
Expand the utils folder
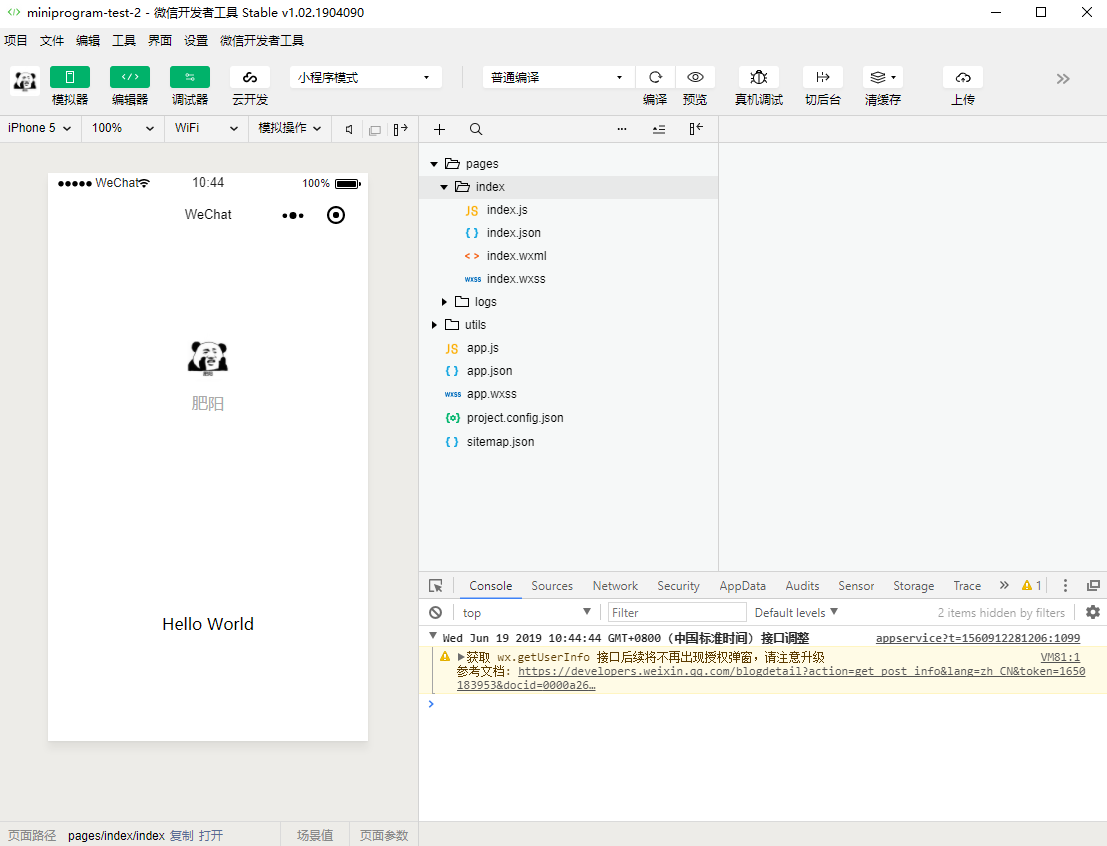[434, 325]
